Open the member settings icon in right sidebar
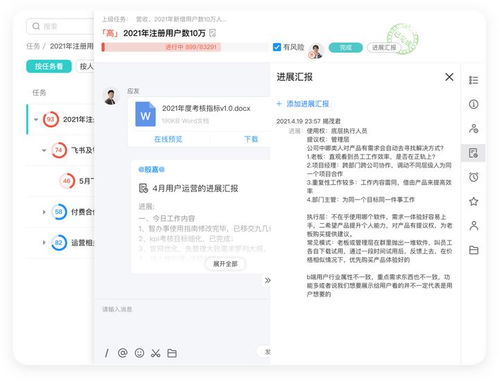 [473, 128]
